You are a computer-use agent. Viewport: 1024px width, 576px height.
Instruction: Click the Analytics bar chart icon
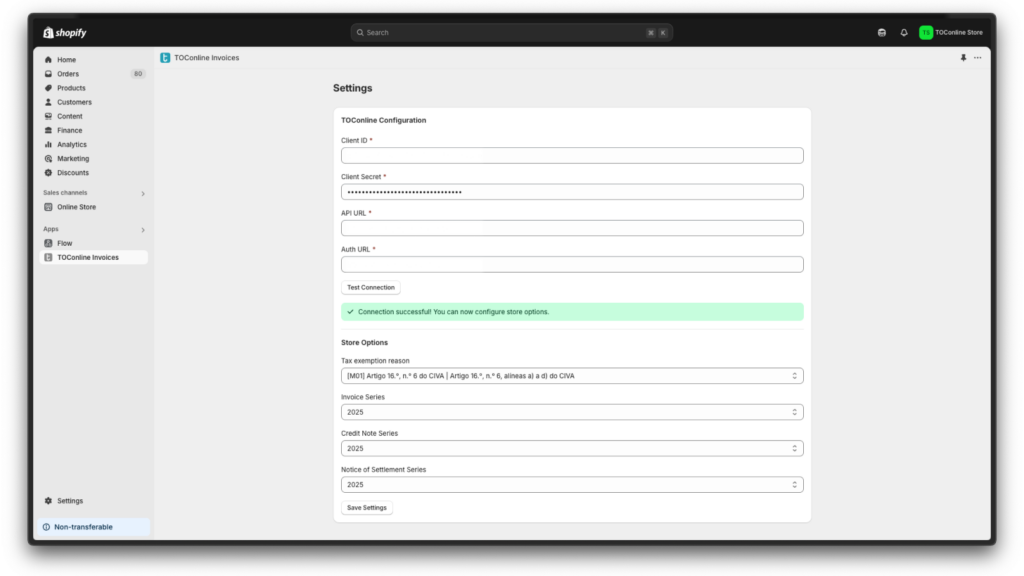point(48,144)
